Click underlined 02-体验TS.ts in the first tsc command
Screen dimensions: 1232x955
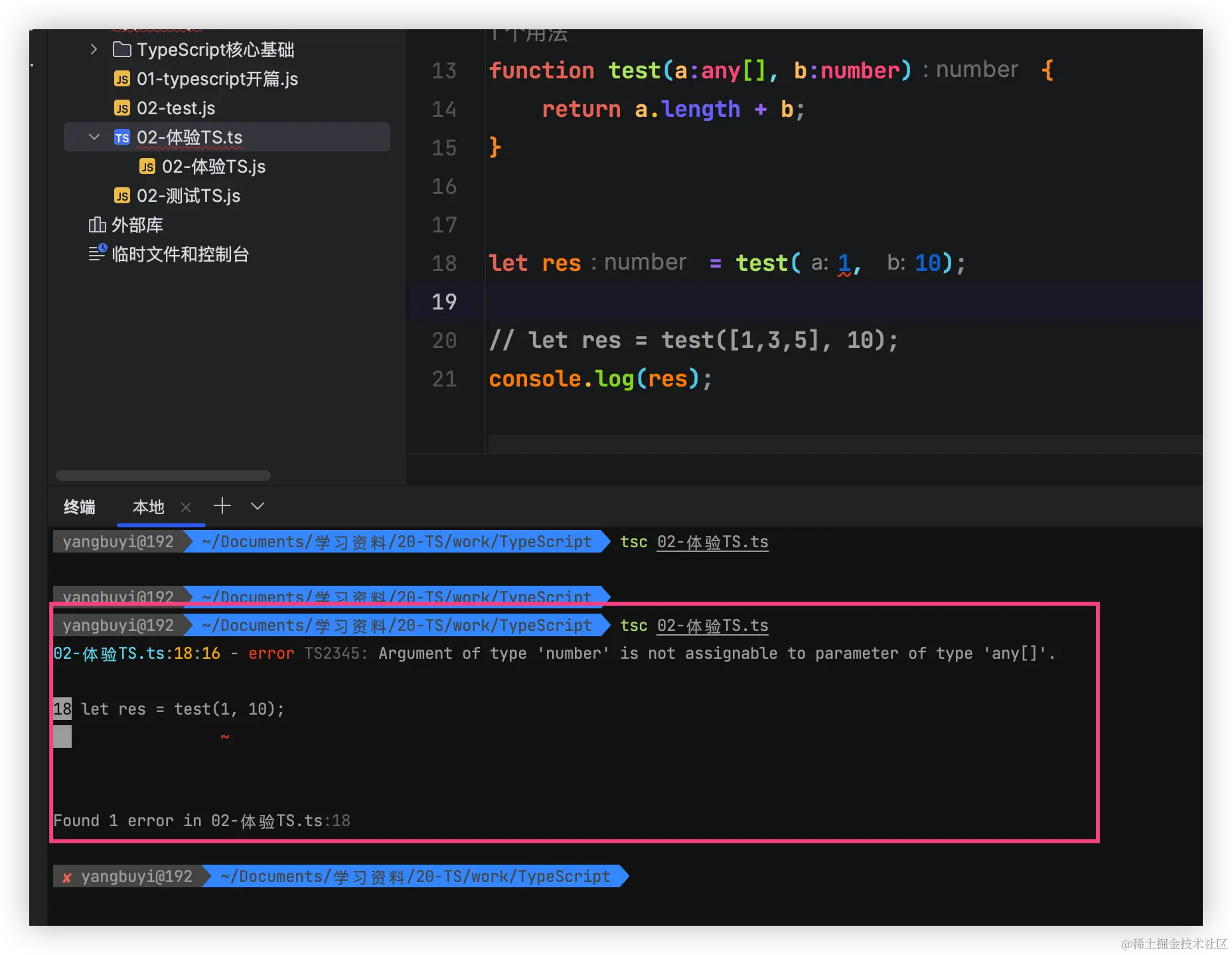pyautogui.click(x=713, y=542)
